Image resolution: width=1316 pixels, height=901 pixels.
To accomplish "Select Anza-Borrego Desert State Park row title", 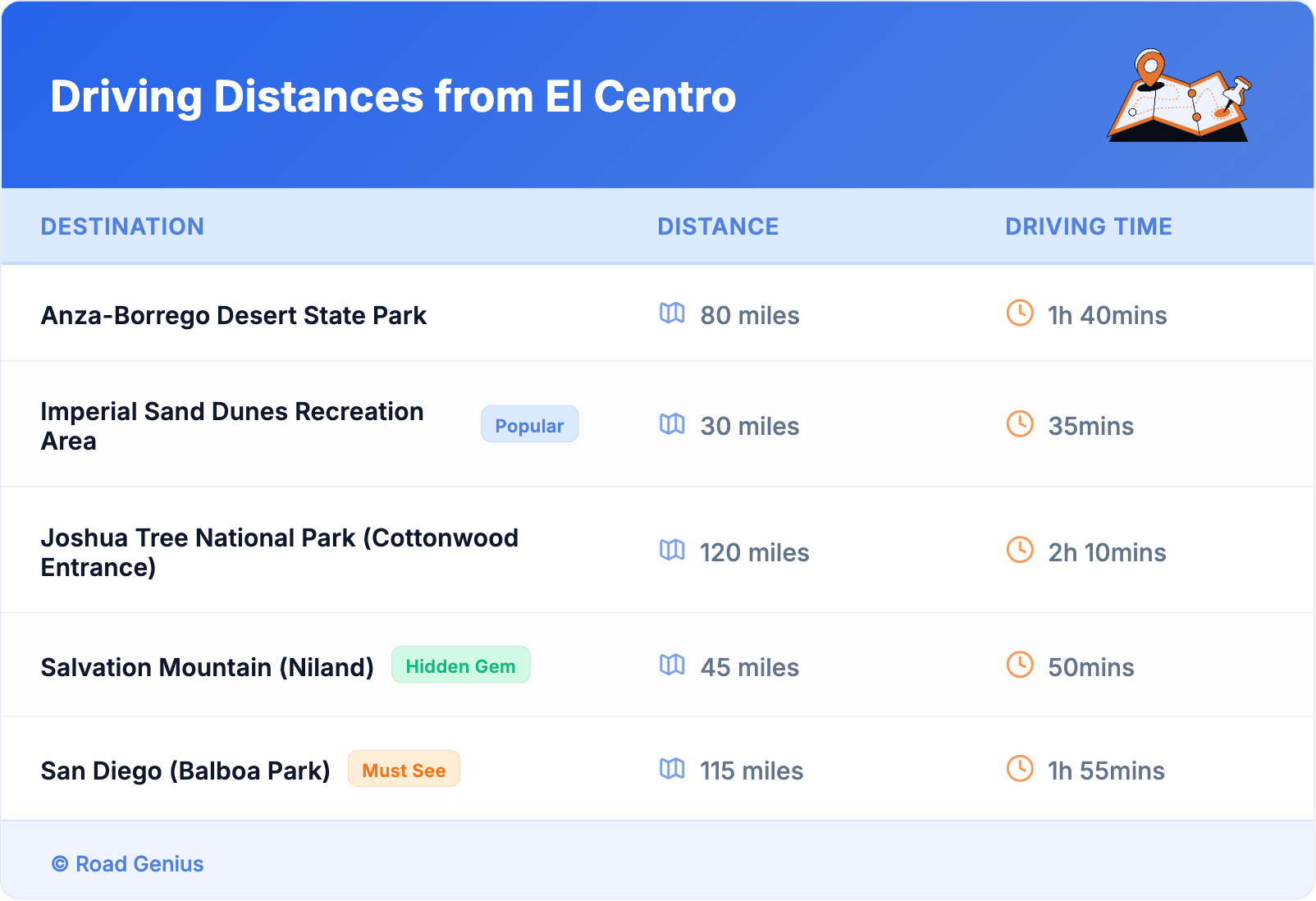I will (234, 316).
